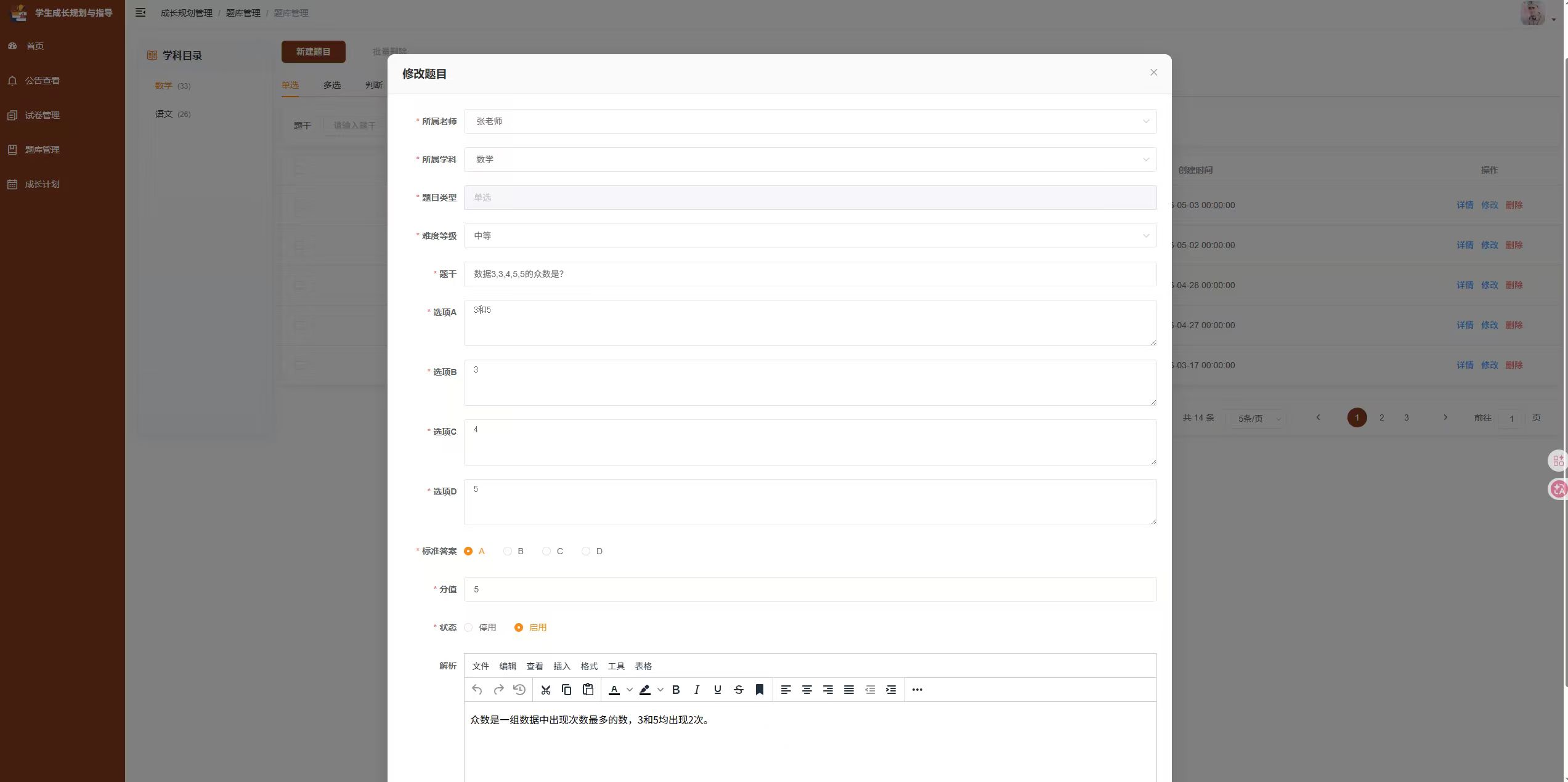Click 新建题目 button

click(313, 52)
